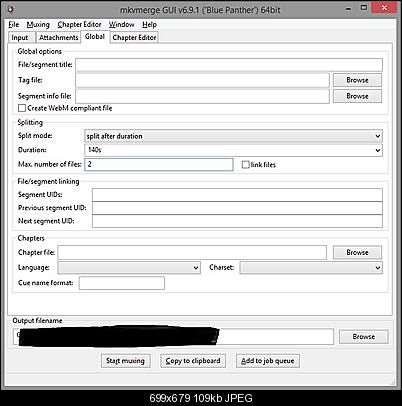Click the File/segment title field
The width and height of the screenshot is (402, 406).
click(229, 65)
